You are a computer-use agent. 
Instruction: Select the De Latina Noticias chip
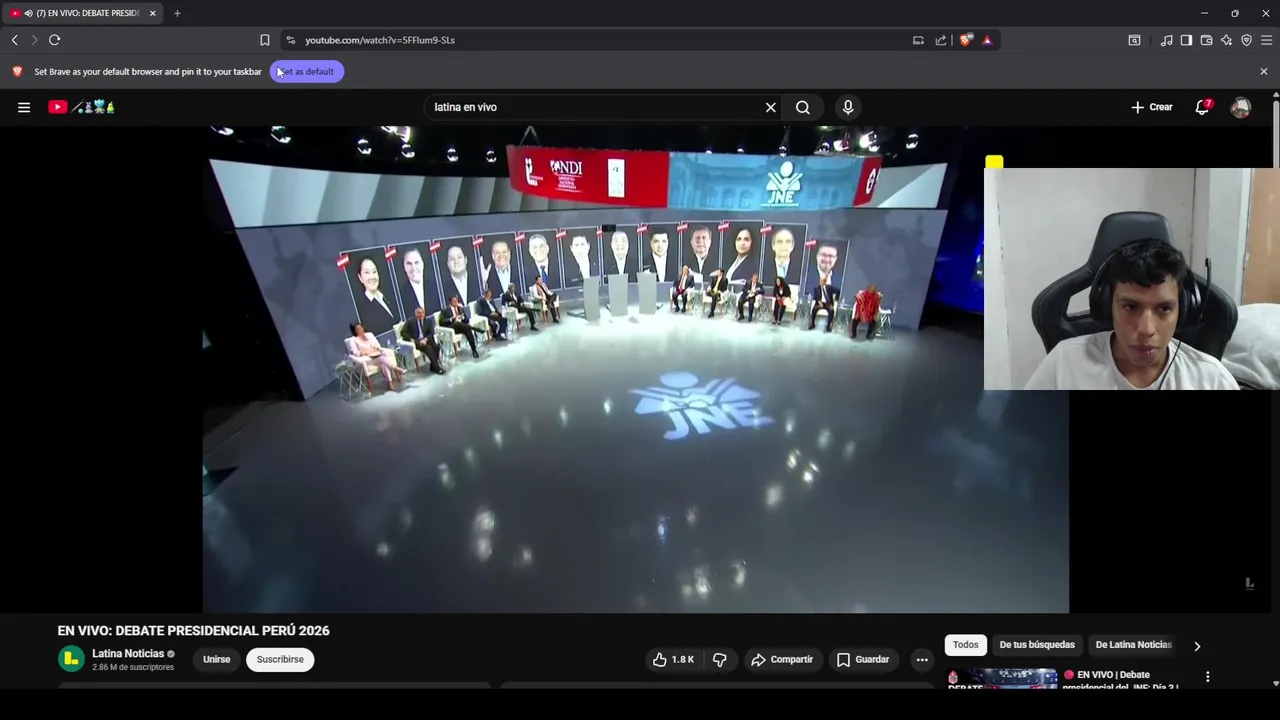click(1133, 645)
